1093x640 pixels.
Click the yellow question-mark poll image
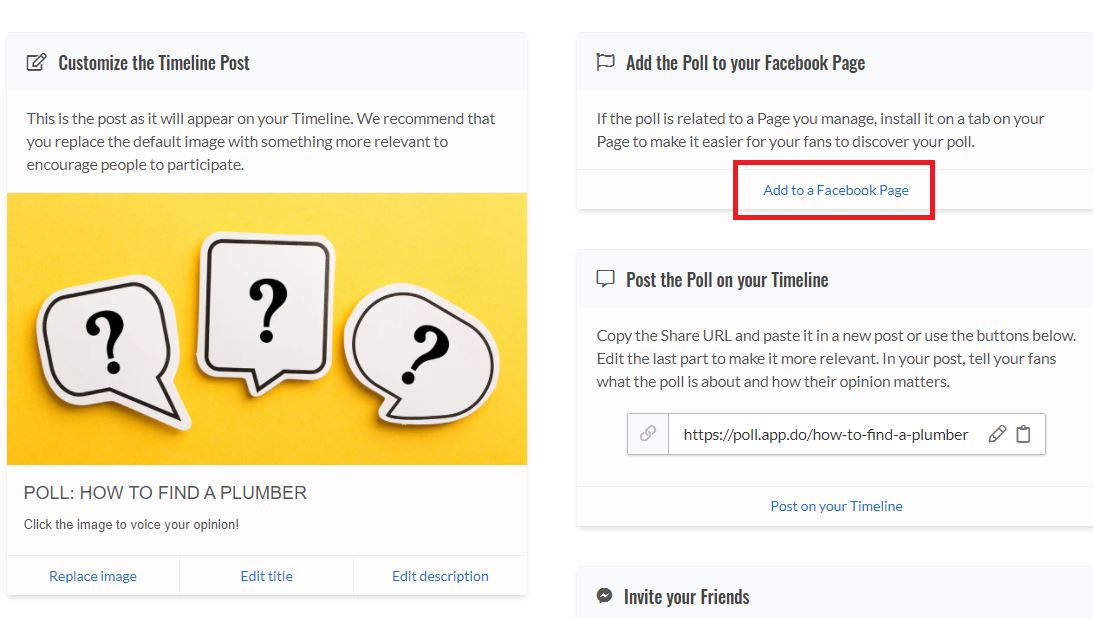(267, 329)
